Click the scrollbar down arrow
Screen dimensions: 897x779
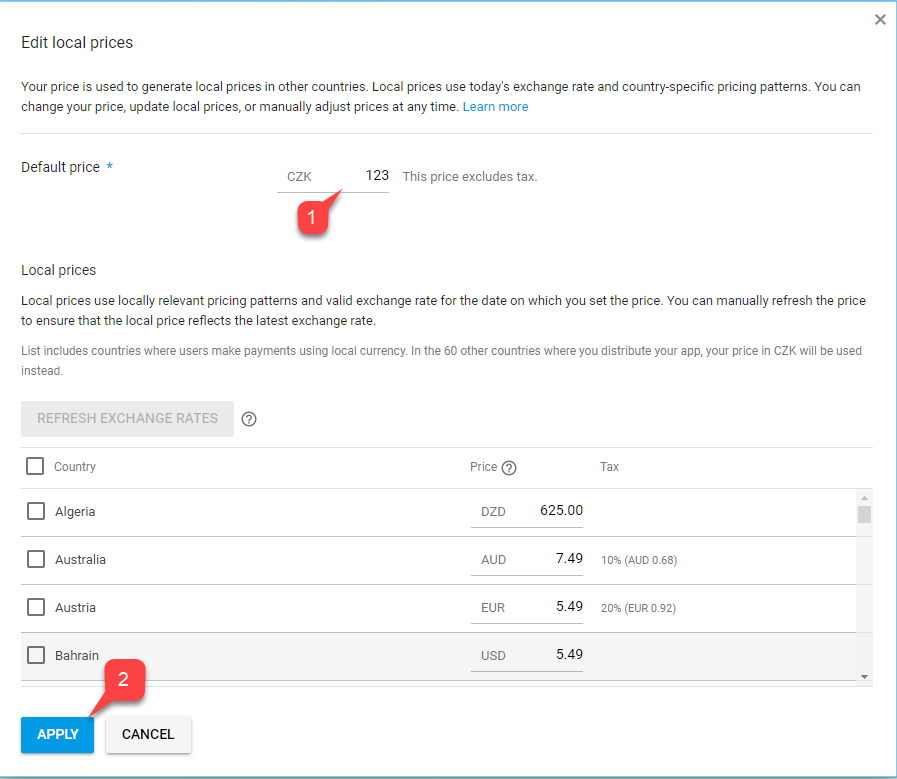click(862, 676)
